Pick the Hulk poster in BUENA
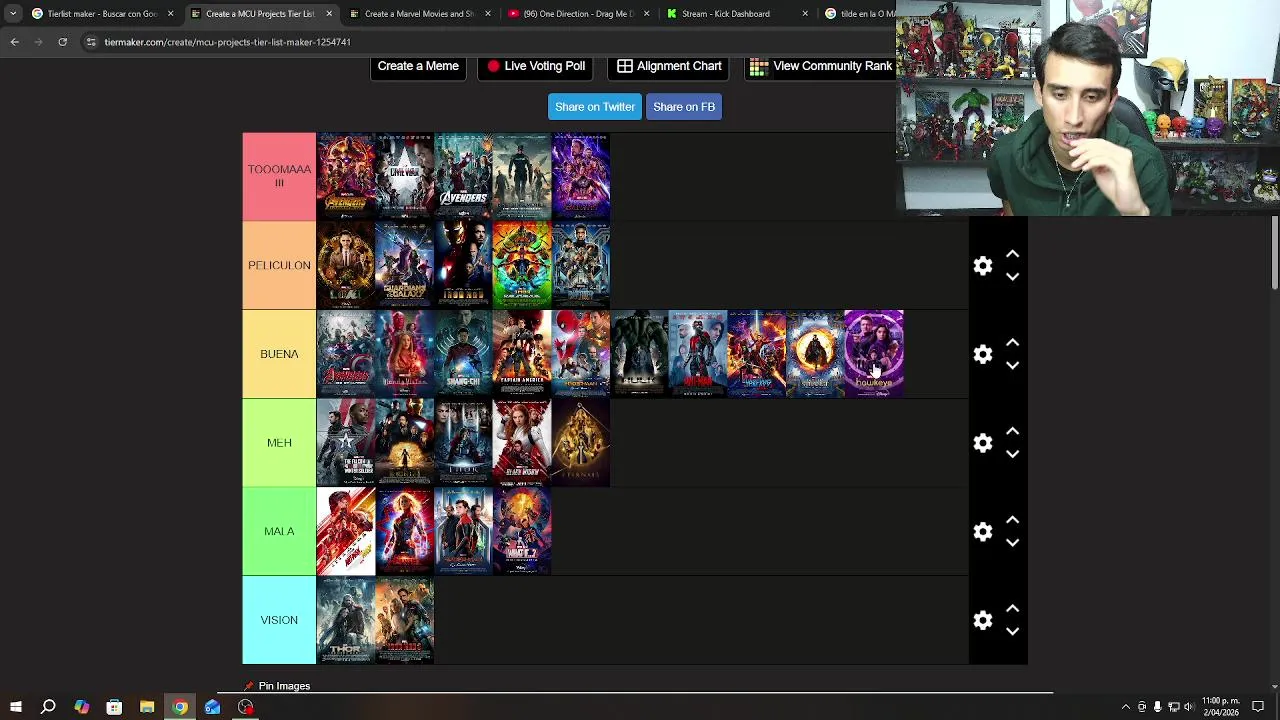The height and width of the screenshot is (720, 1280). tap(640, 354)
